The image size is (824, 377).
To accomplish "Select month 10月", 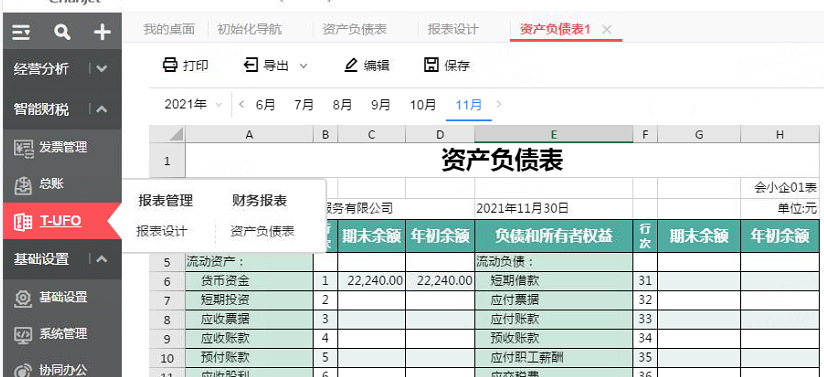I will [423, 105].
